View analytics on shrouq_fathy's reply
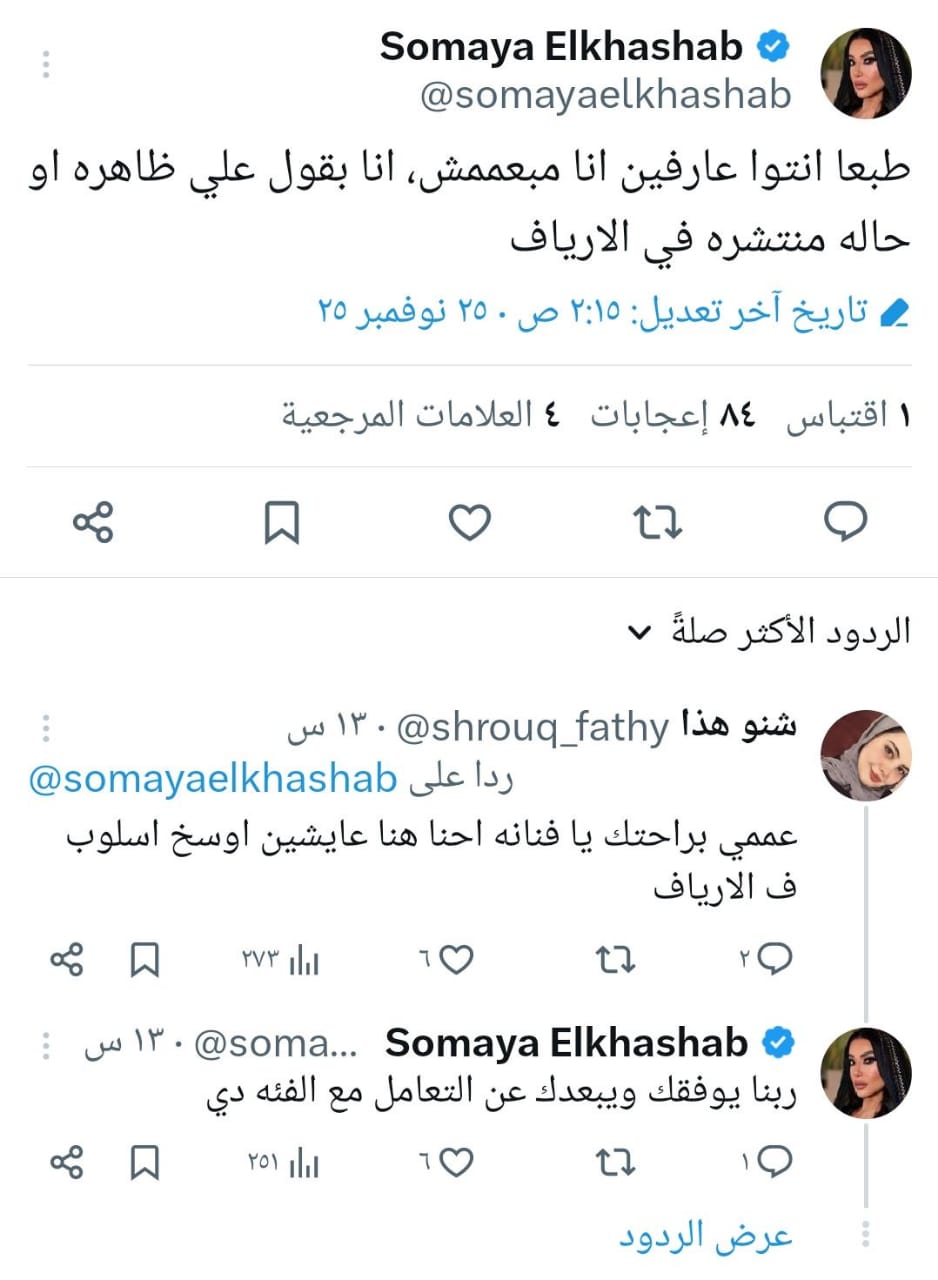938x1280 pixels. click(302, 960)
